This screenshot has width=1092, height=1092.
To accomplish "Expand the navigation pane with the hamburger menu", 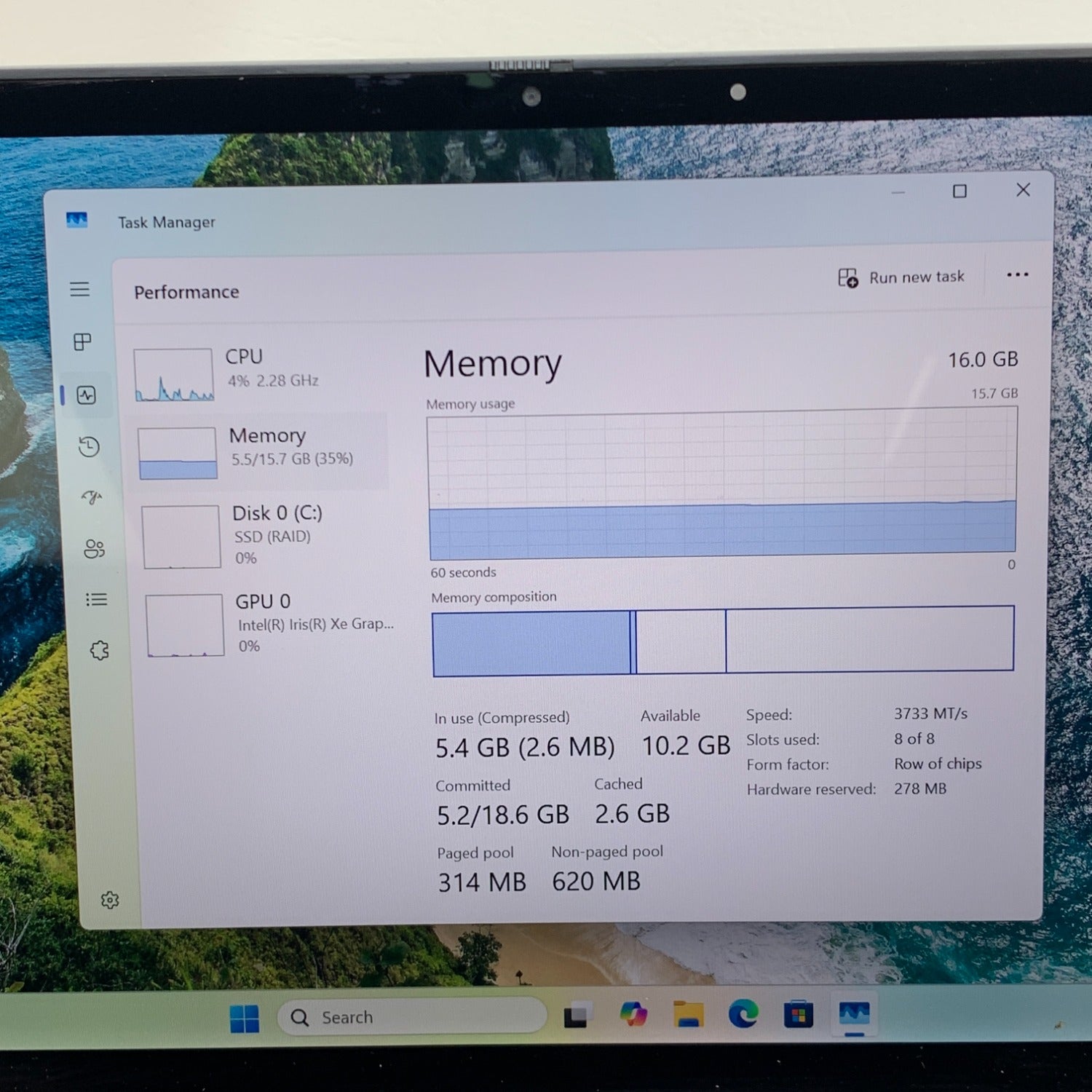I will tap(80, 289).
